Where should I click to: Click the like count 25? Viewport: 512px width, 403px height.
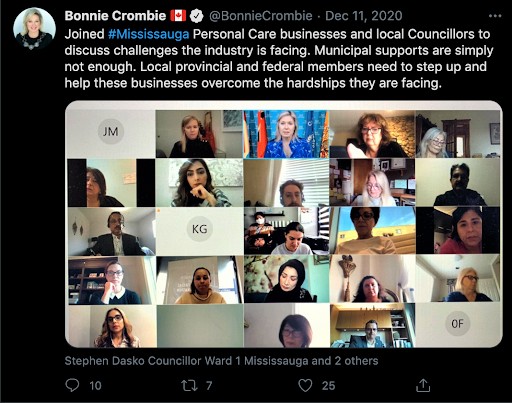[328, 386]
